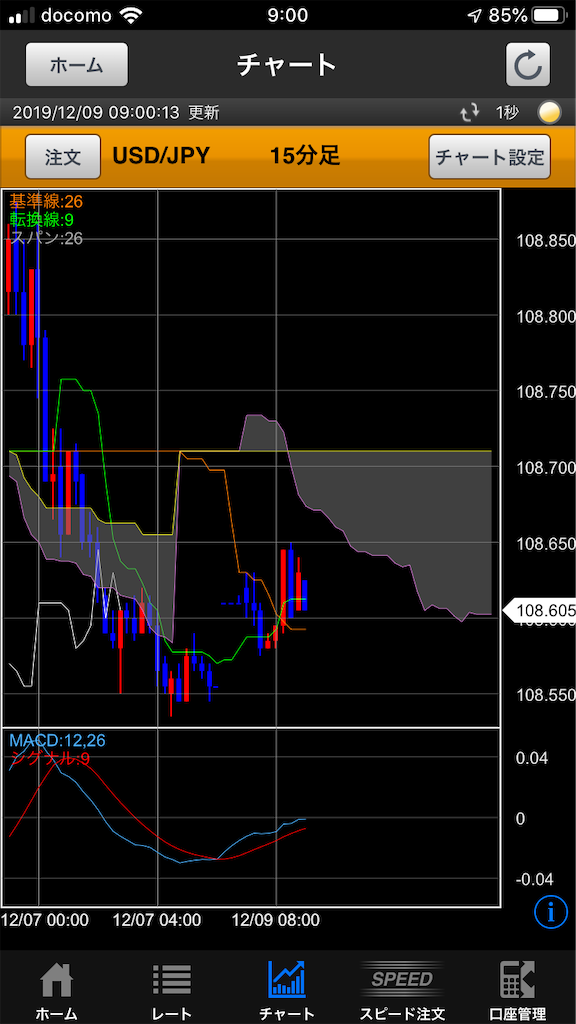This screenshot has height=1024, width=576.
Task: Tap the 108.550 price axis label
Action: pos(545,695)
